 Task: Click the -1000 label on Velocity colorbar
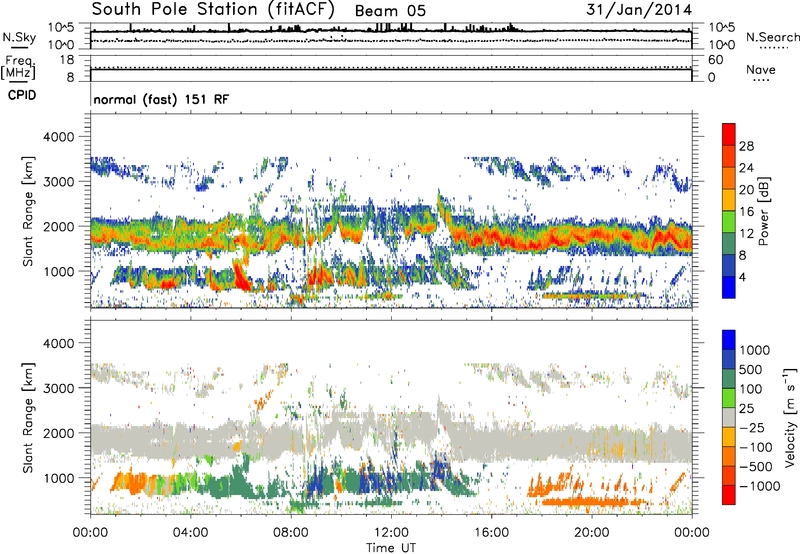click(x=760, y=486)
